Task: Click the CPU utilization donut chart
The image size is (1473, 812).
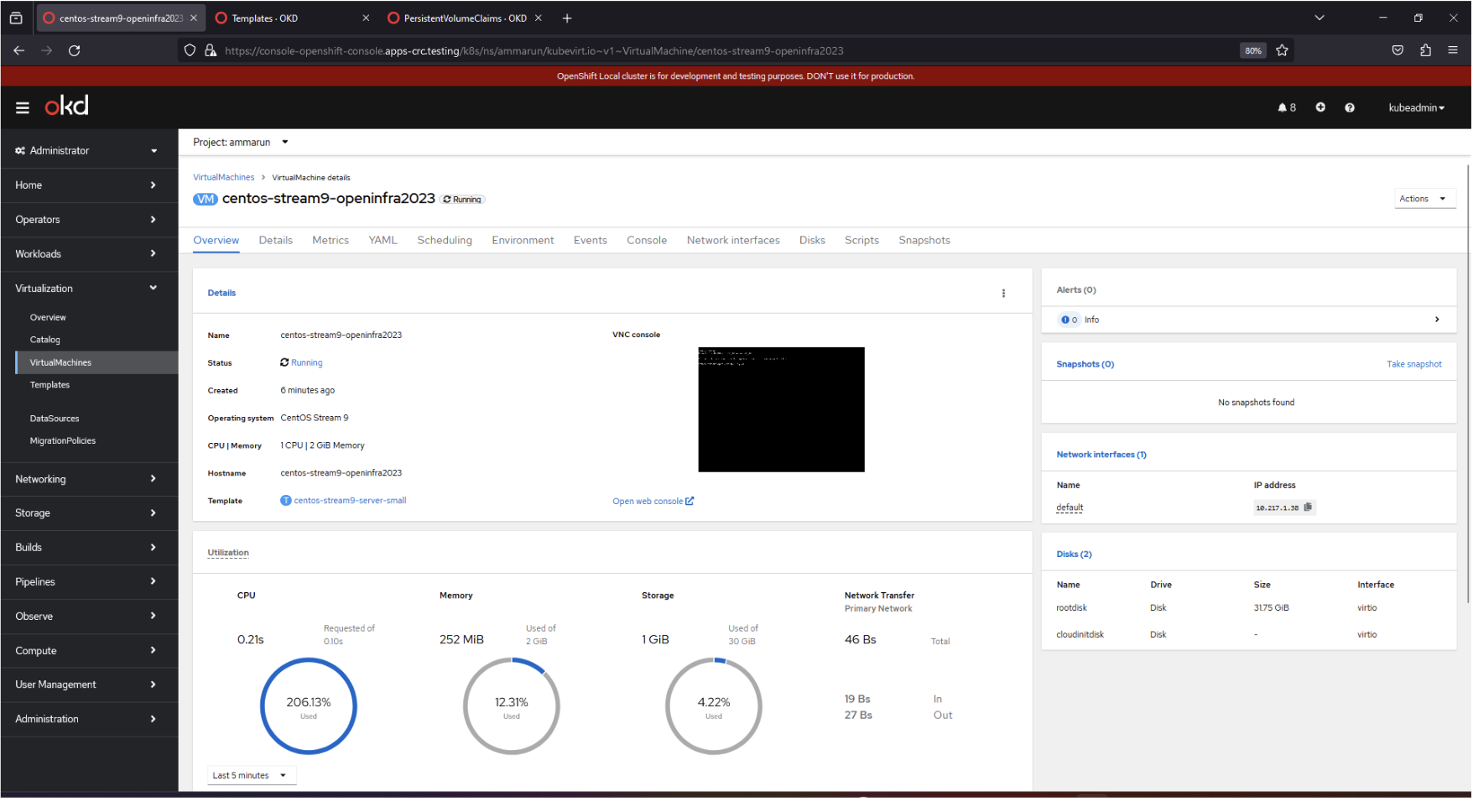Action: pyautogui.click(x=309, y=706)
